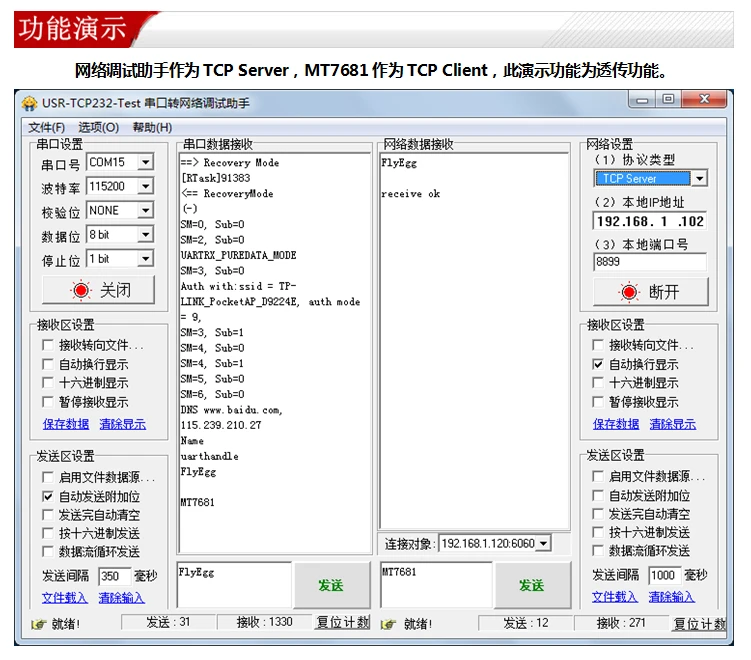Toggle serial 暂停接收显示 checkbox
The height and width of the screenshot is (660, 751).
coord(47,402)
